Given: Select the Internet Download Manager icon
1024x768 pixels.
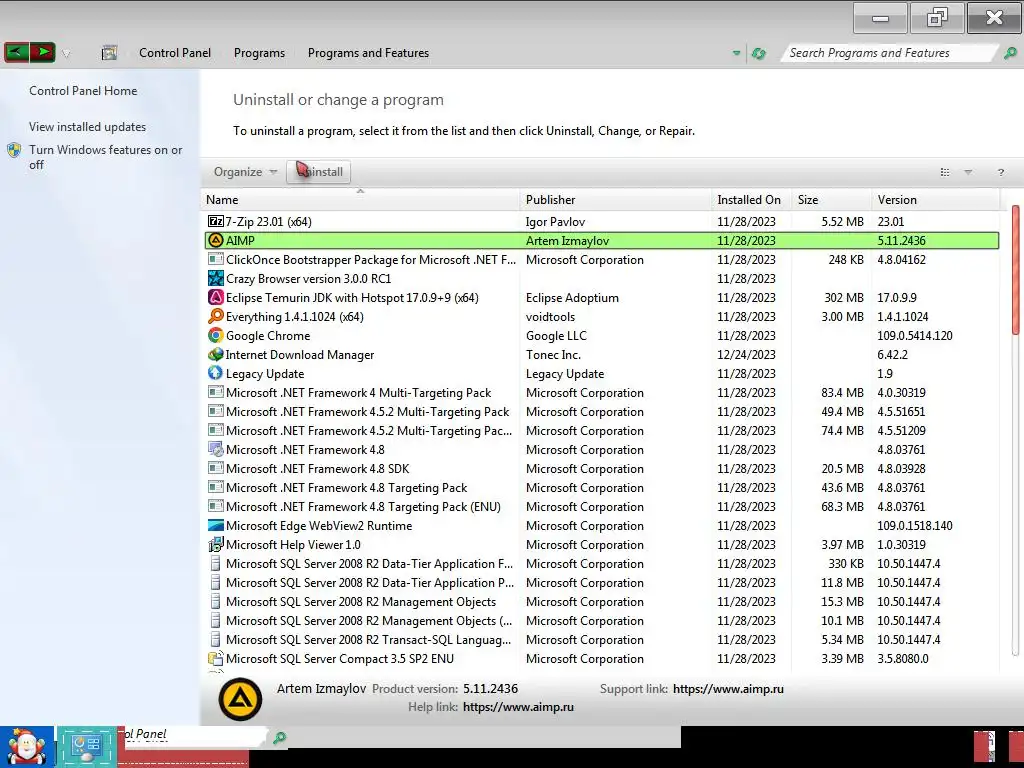Looking at the screenshot, I should click(216, 354).
